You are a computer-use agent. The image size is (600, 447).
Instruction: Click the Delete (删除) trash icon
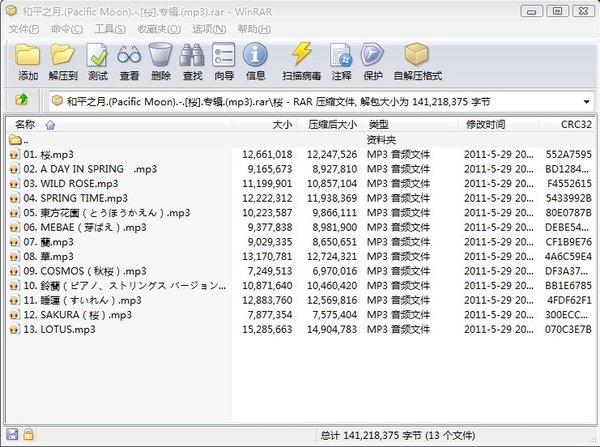[x=160, y=59]
